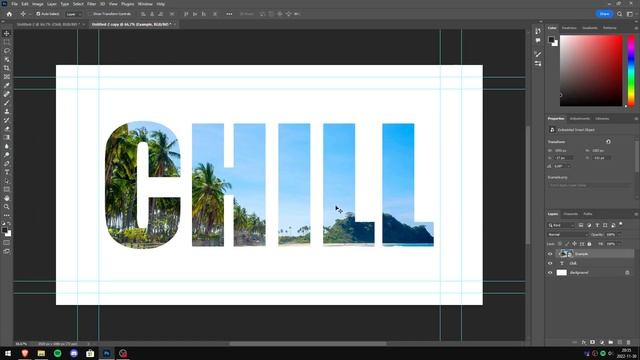Open the File menu
Viewport: 640px width, 360px height.
pyautogui.click(x=14, y=4)
